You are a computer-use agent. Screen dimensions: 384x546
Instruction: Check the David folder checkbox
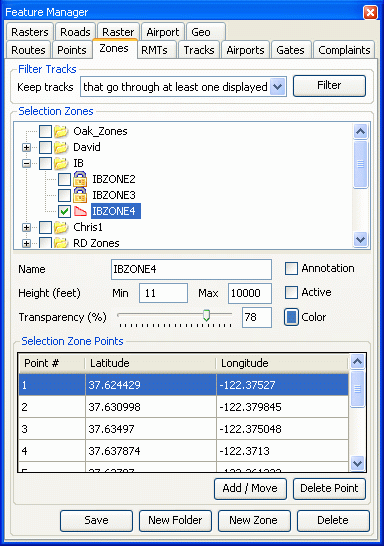[45, 148]
